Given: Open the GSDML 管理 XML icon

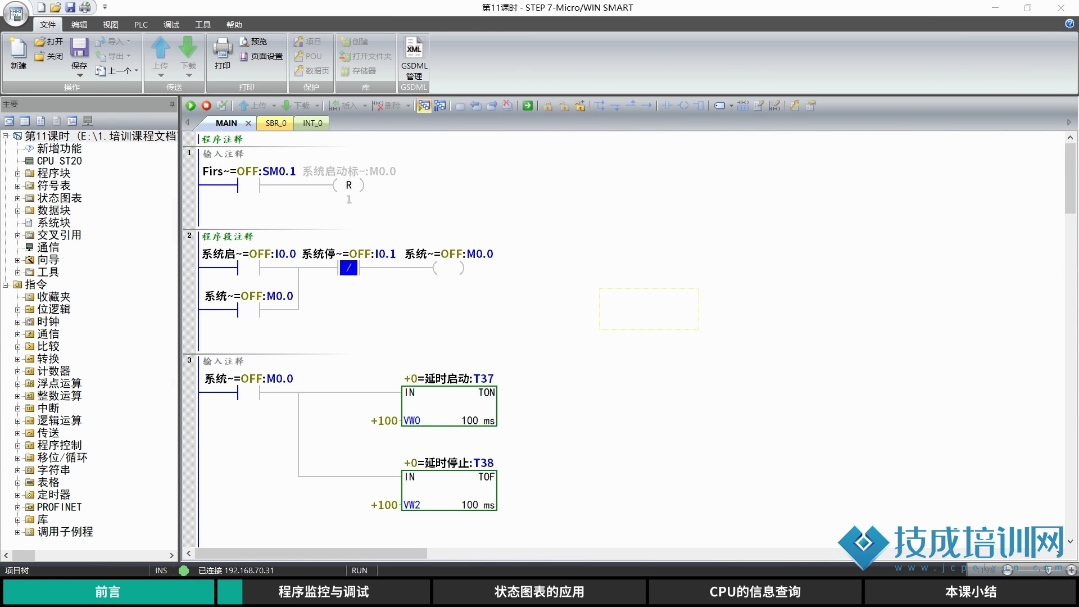Looking at the screenshot, I should click(413, 56).
